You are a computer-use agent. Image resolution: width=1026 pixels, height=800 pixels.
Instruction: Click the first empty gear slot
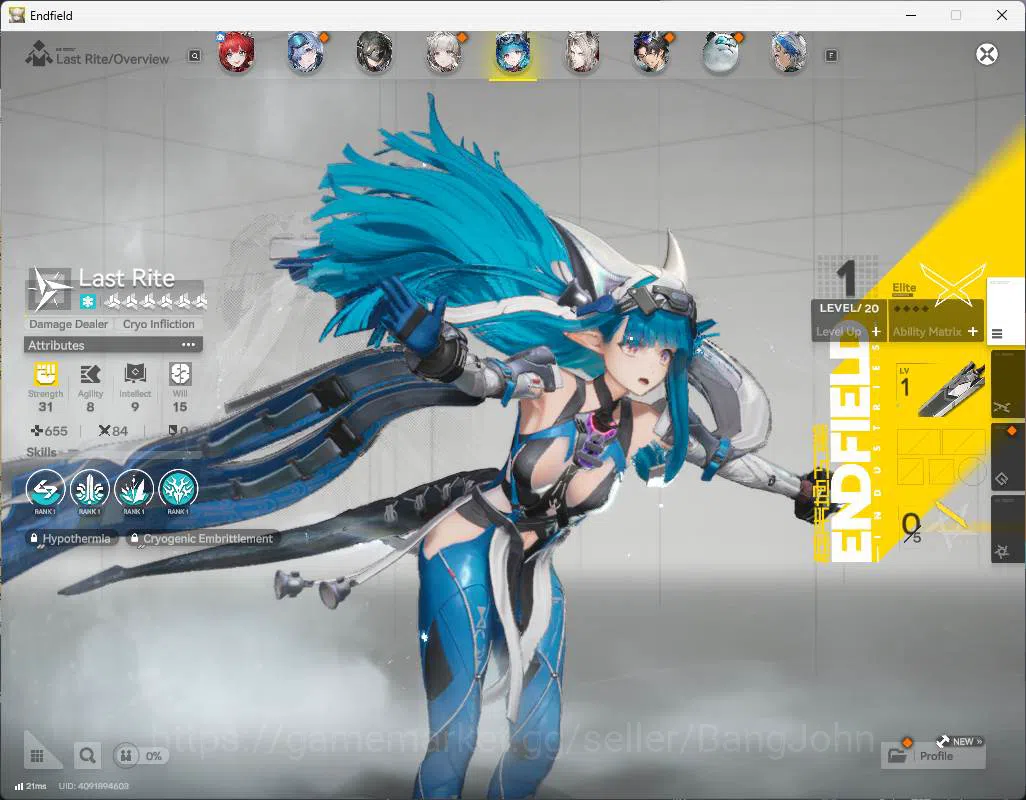pos(917,441)
